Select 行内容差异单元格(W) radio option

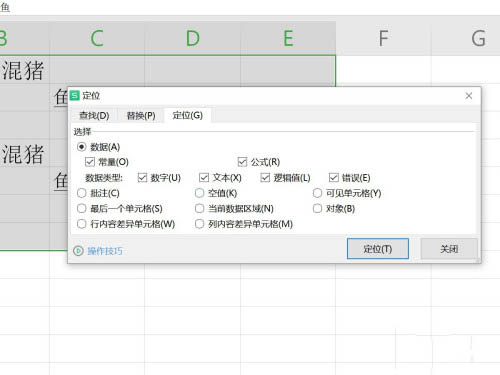[82, 224]
